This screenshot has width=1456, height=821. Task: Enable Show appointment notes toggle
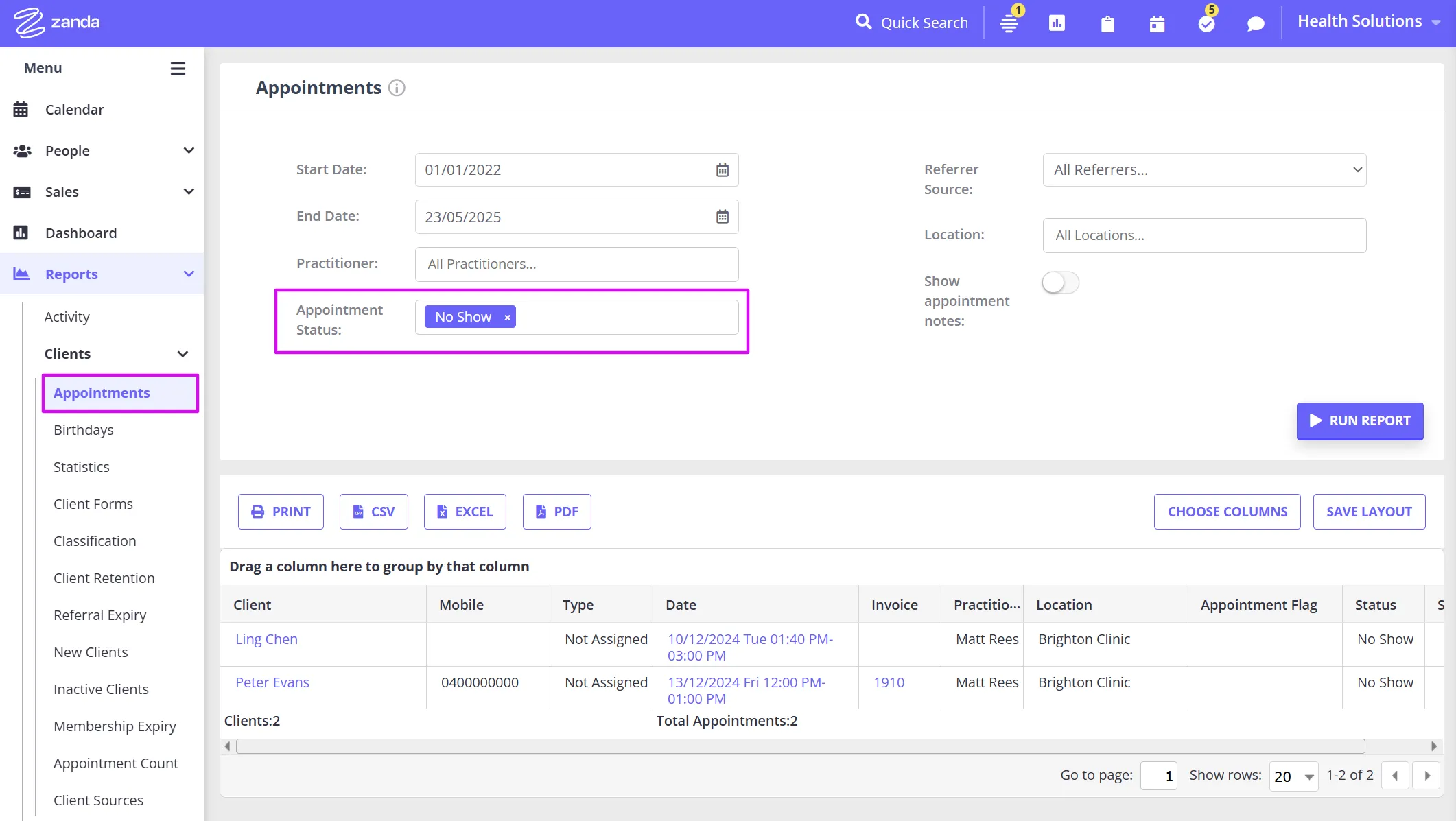1059,283
